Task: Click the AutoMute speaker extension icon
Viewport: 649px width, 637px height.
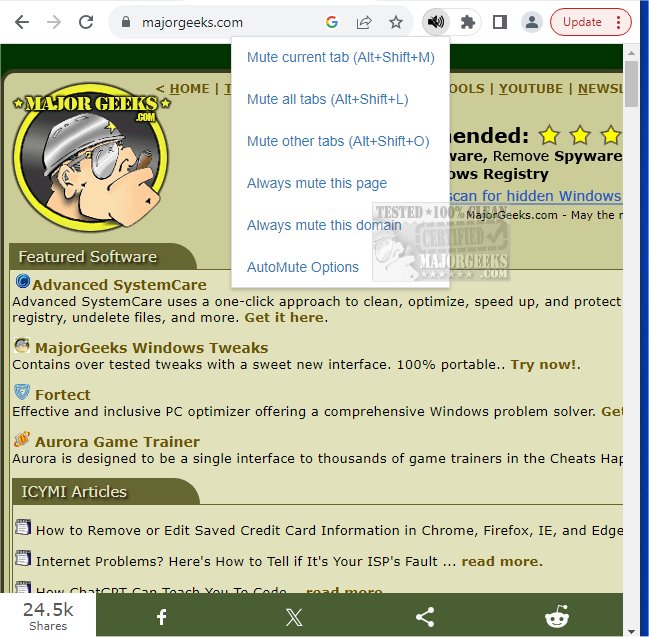Action: click(x=435, y=22)
